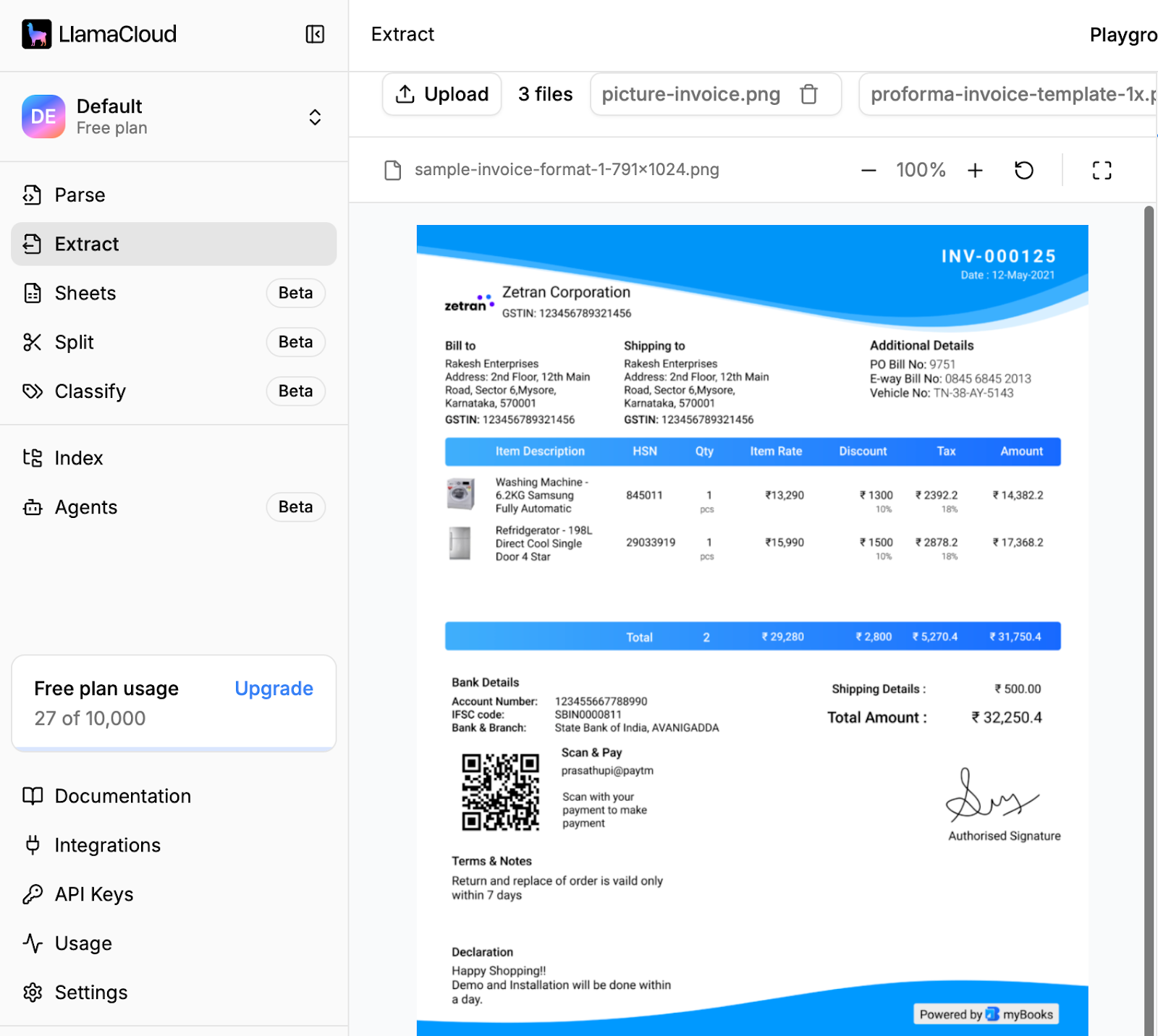Click the '3 files' count label
Screen dimensions: 1158x1036
[x=545, y=94]
